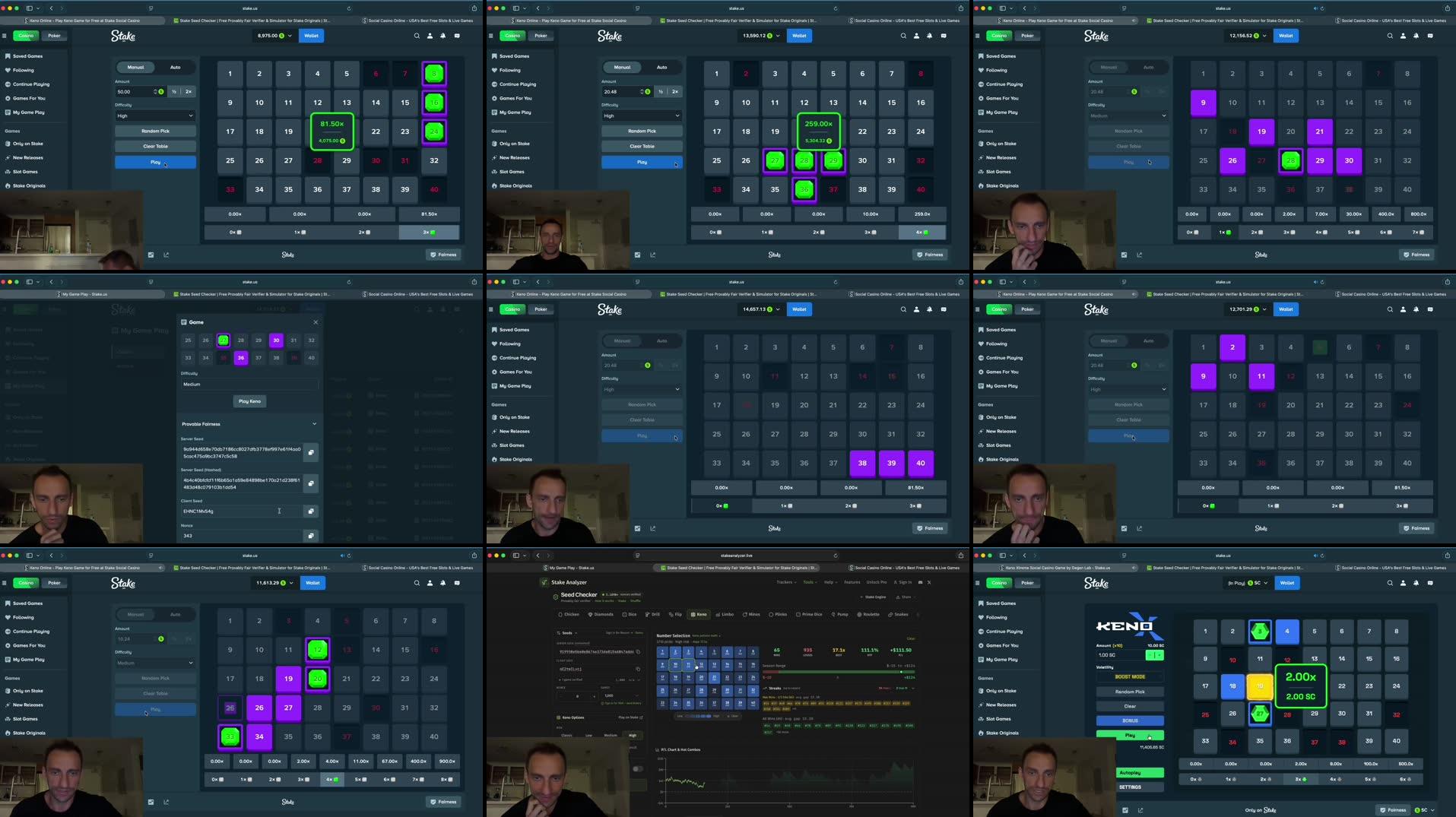Toggle Safari sidebar in 14,657.13 balance window
This screenshot has width=1456, height=817.
pos(518,282)
